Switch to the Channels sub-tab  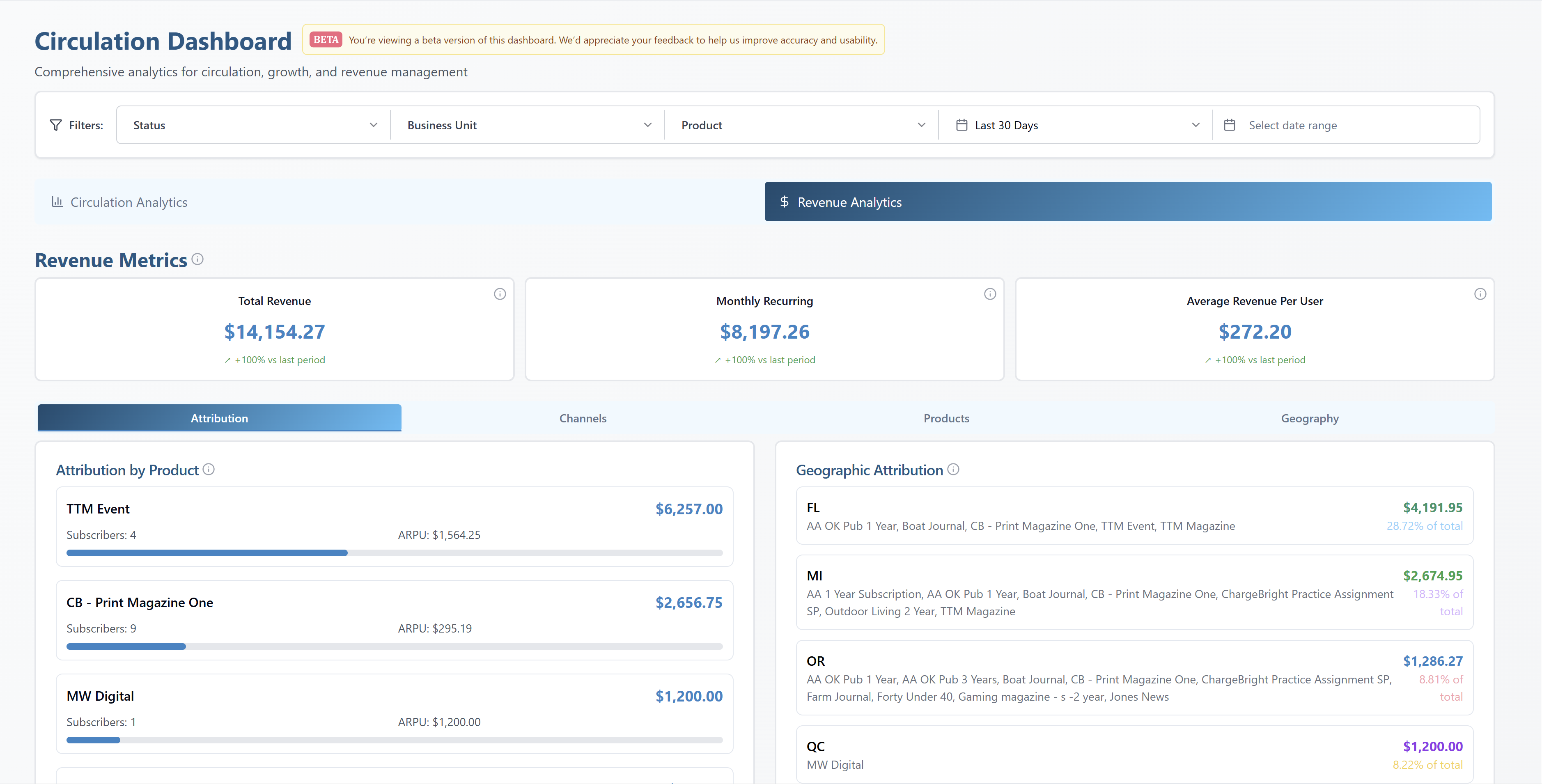(x=583, y=418)
